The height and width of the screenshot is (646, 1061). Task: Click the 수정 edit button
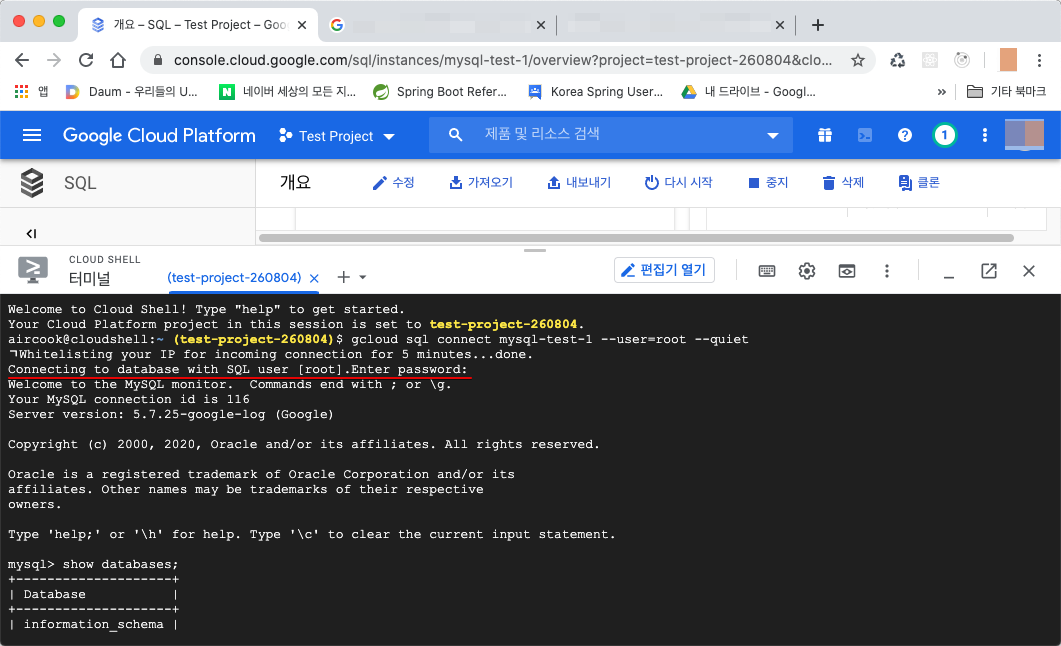click(393, 183)
